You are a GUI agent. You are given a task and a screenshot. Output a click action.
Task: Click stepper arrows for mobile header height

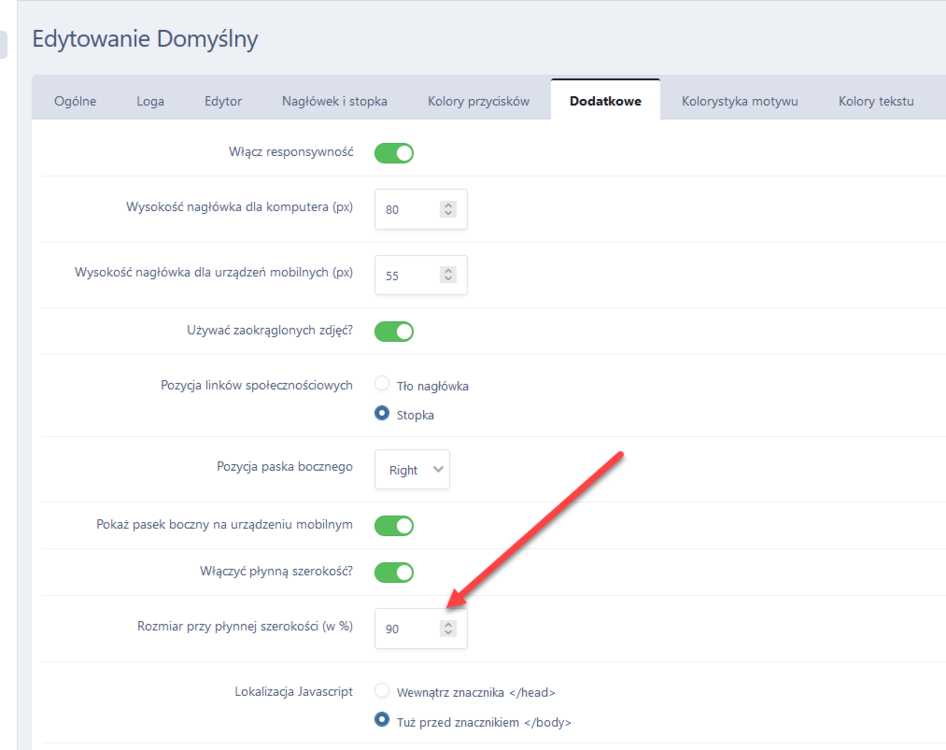[x=448, y=275]
